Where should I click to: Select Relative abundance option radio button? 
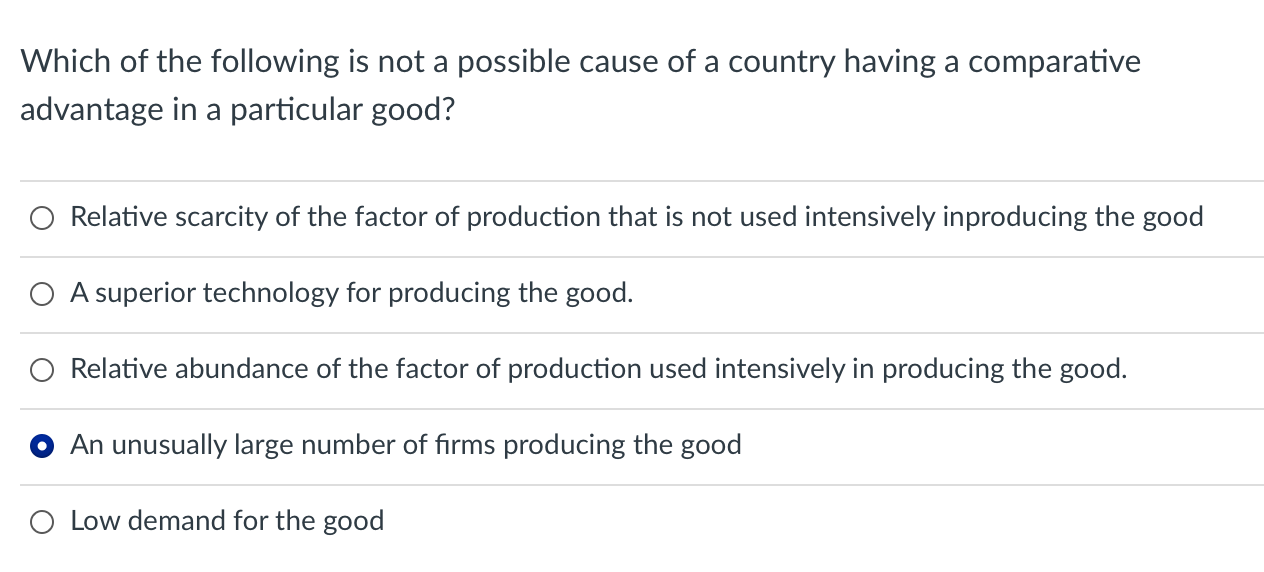click(x=42, y=370)
